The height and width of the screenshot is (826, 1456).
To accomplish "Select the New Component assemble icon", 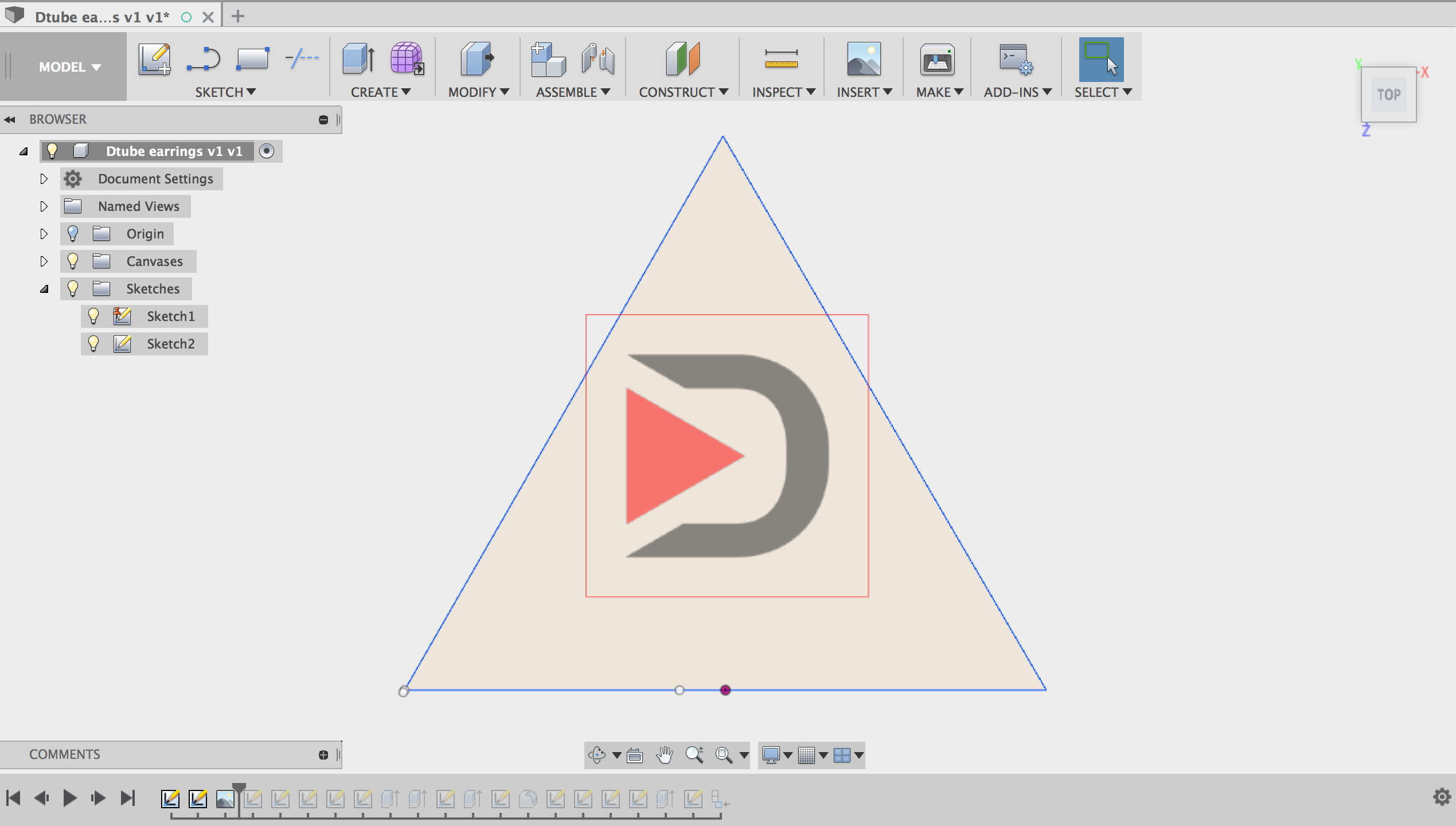I will coord(548,59).
